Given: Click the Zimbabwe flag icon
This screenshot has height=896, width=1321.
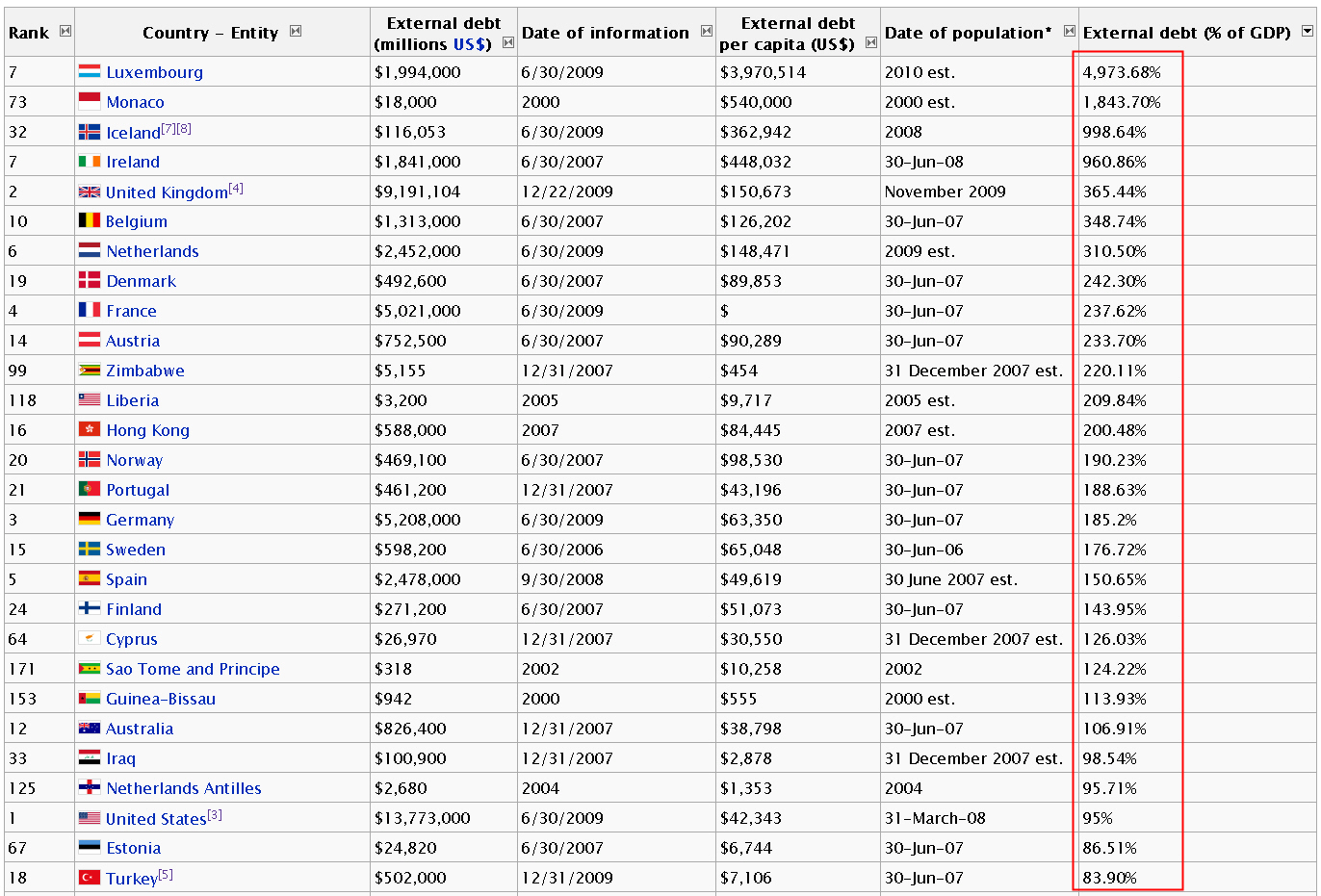Looking at the screenshot, I should point(90,371).
